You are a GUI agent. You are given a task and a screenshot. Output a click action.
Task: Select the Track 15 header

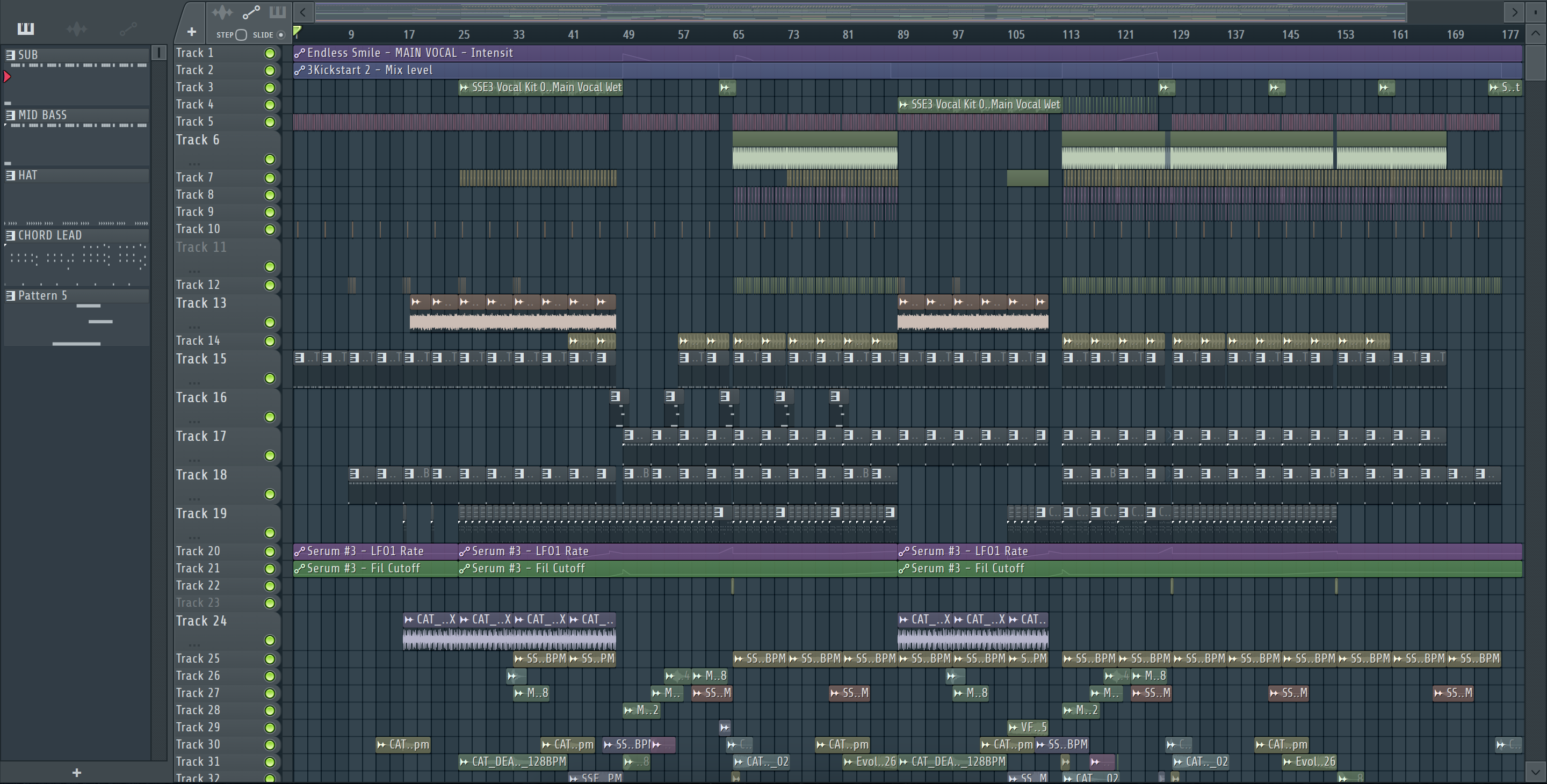click(x=227, y=368)
